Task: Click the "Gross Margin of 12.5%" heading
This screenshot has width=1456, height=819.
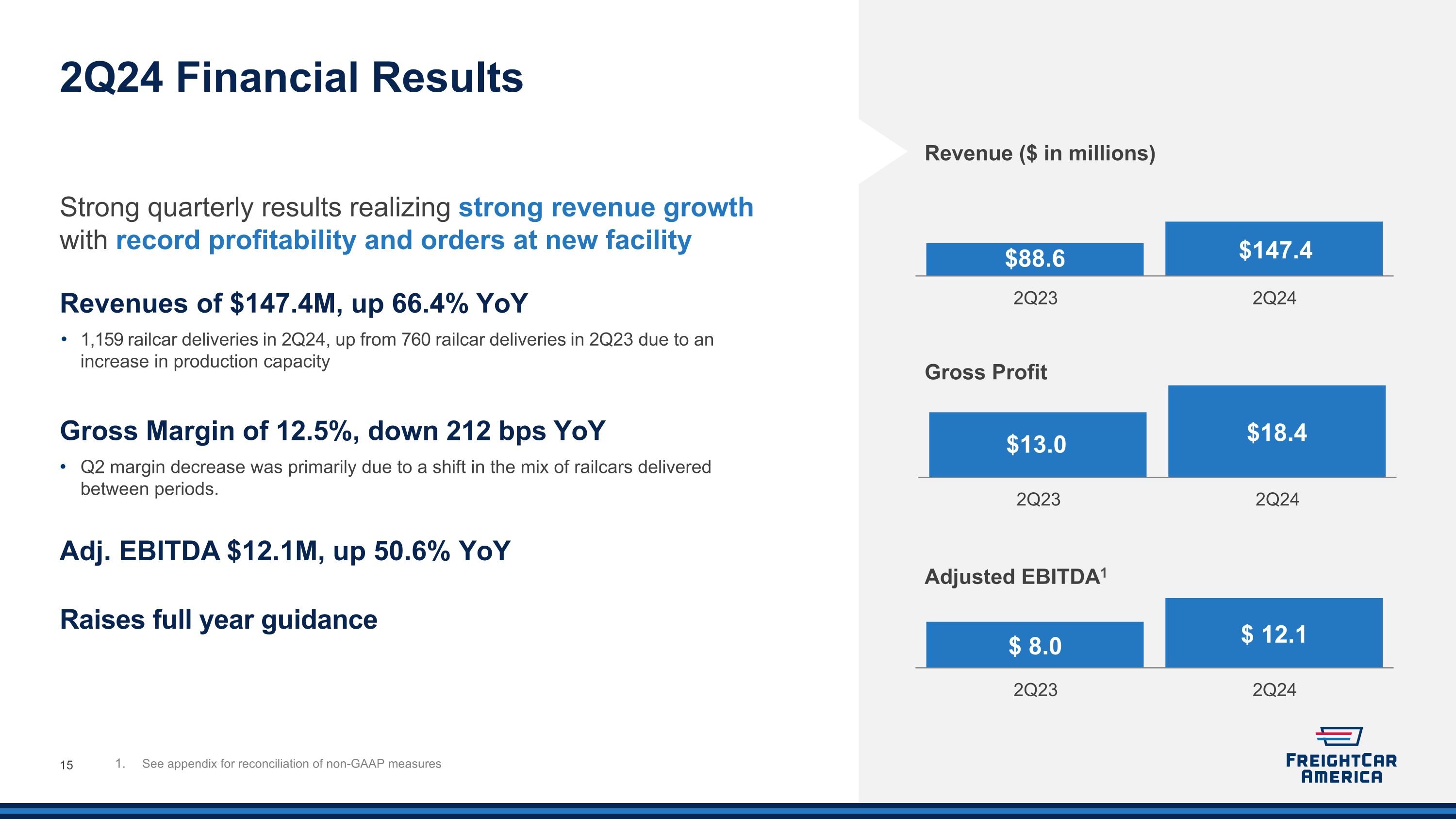Action: (x=333, y=431)
